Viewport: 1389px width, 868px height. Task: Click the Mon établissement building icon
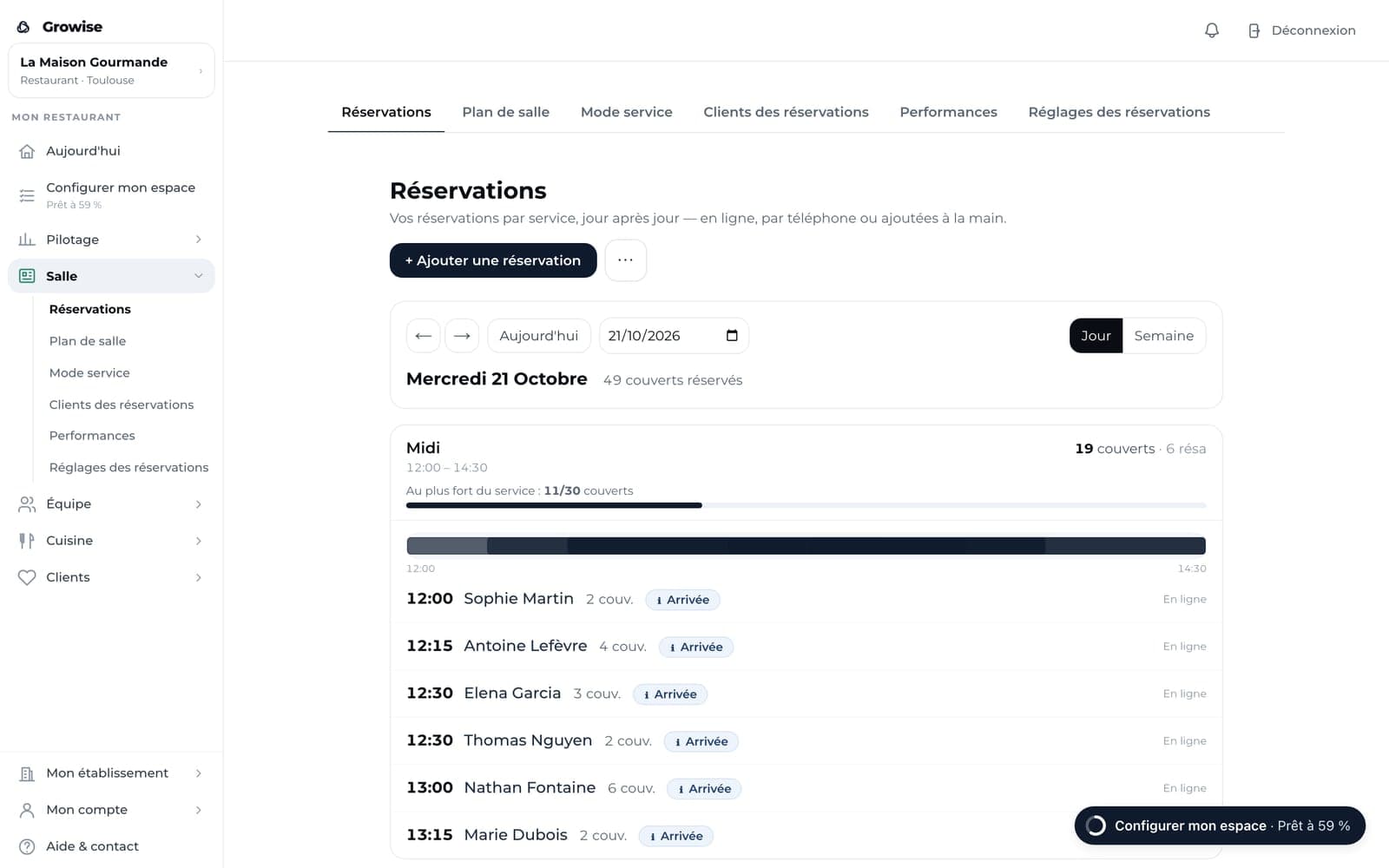(27, 773)
